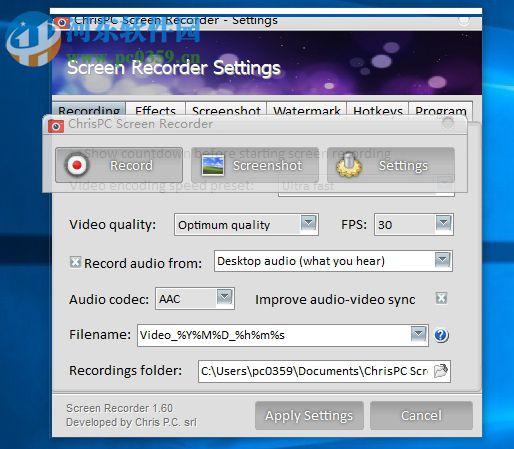Expand the Filename pattern dropdown

point(419,333)
